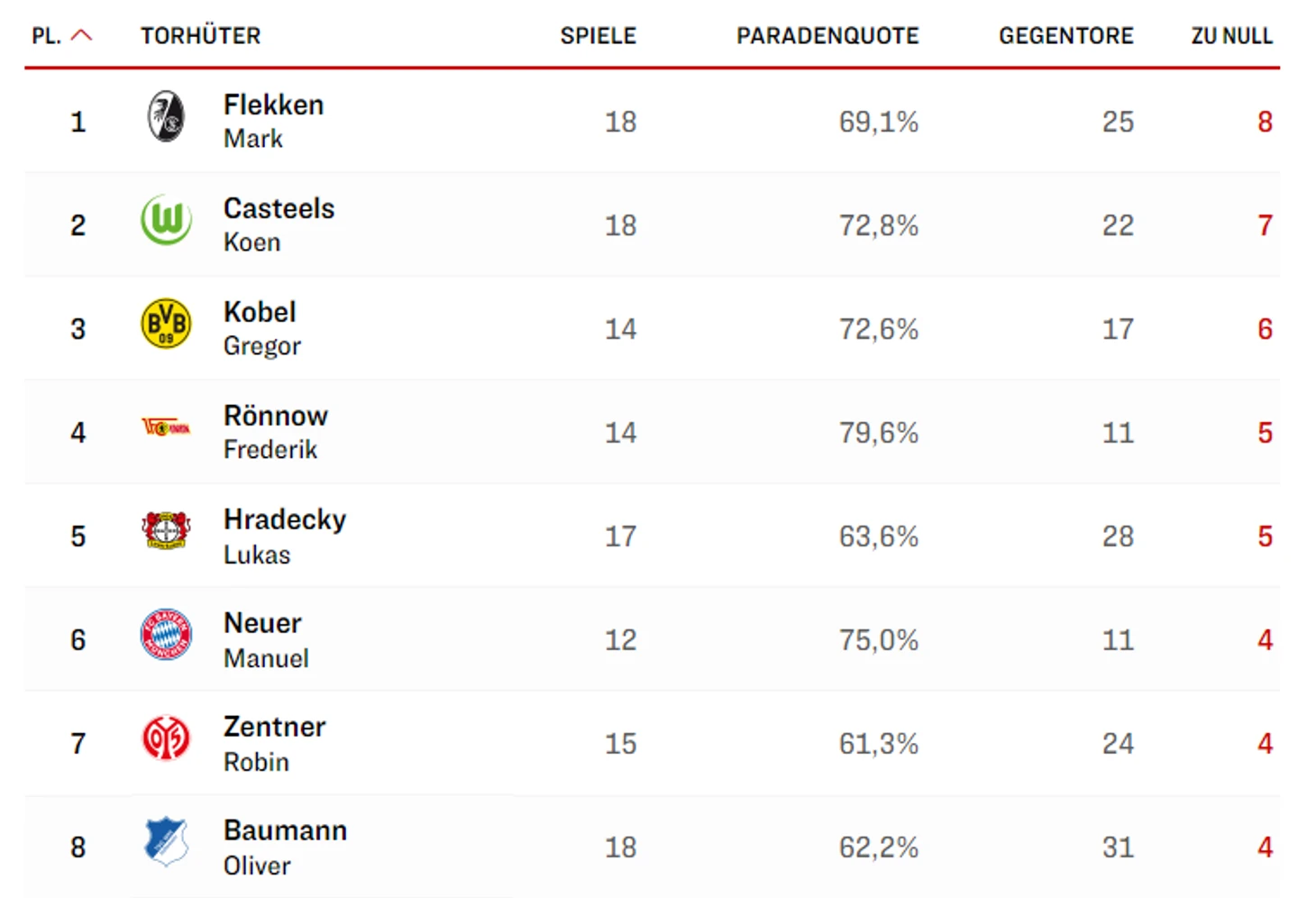
Task: Sort table by SPIELE column
Action: click(x=598, y=36)
